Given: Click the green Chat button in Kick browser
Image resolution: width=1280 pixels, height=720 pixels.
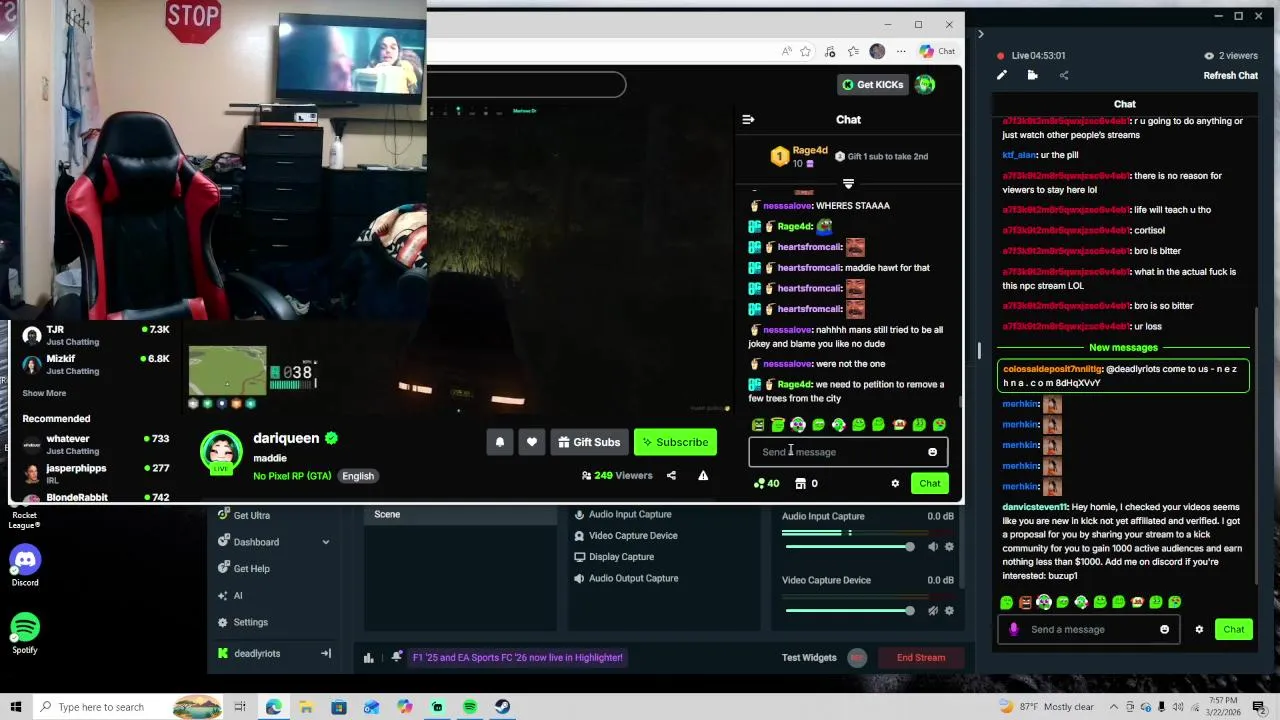Looking at the screenshot, I should pyautogui.click(x=930, y=484).
